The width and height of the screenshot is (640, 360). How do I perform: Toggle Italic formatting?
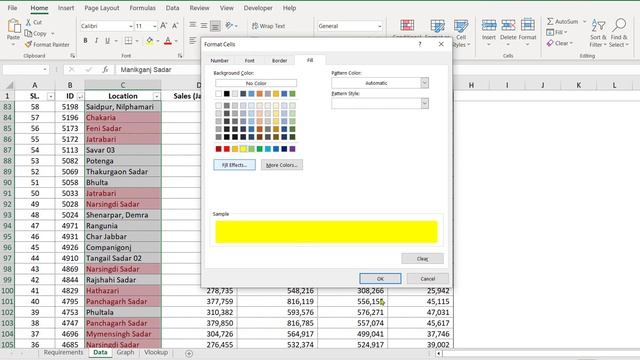[x=96, y=40]
